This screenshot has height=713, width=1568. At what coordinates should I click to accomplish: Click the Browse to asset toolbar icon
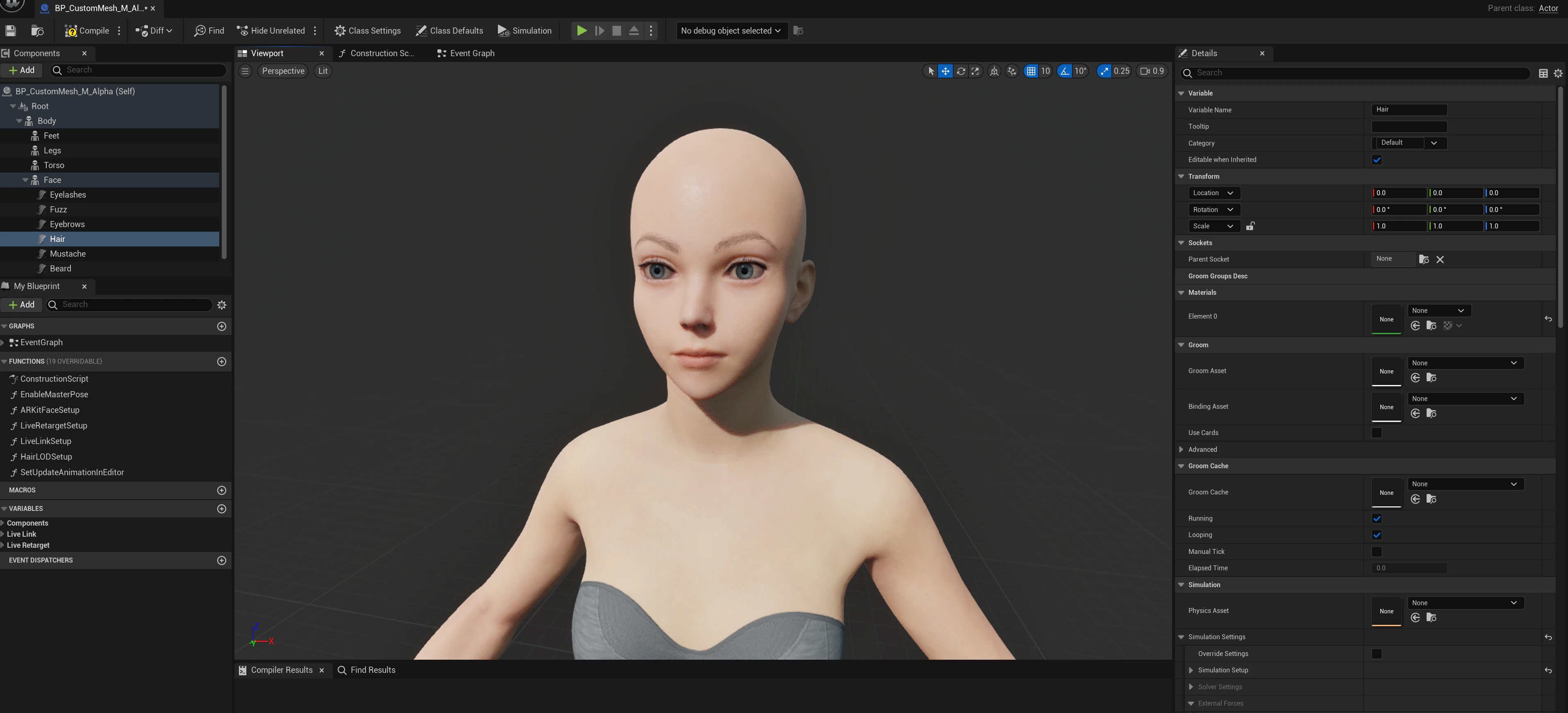37,30
